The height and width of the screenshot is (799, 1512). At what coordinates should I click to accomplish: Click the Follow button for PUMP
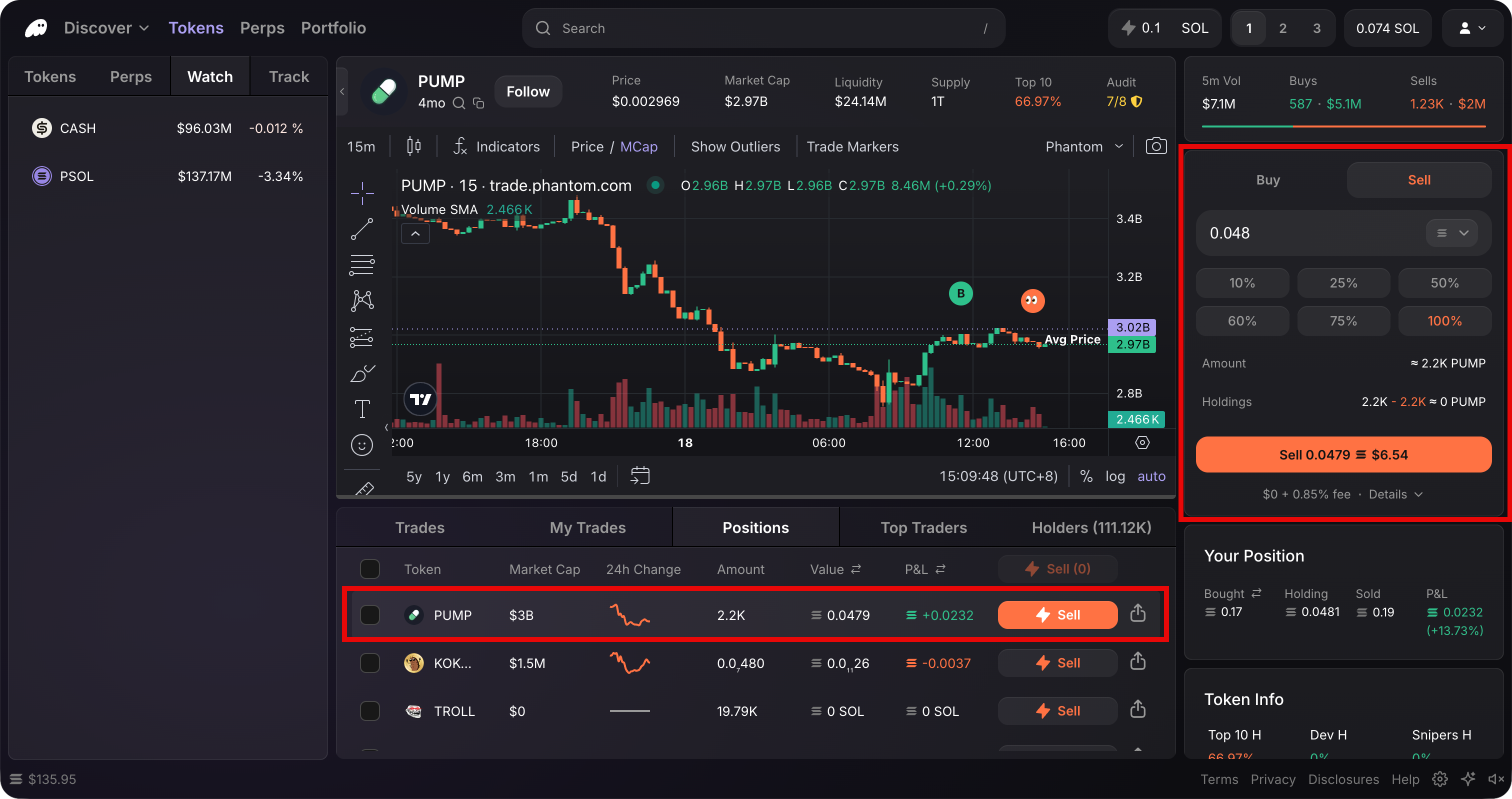click(x=527, y=91)
